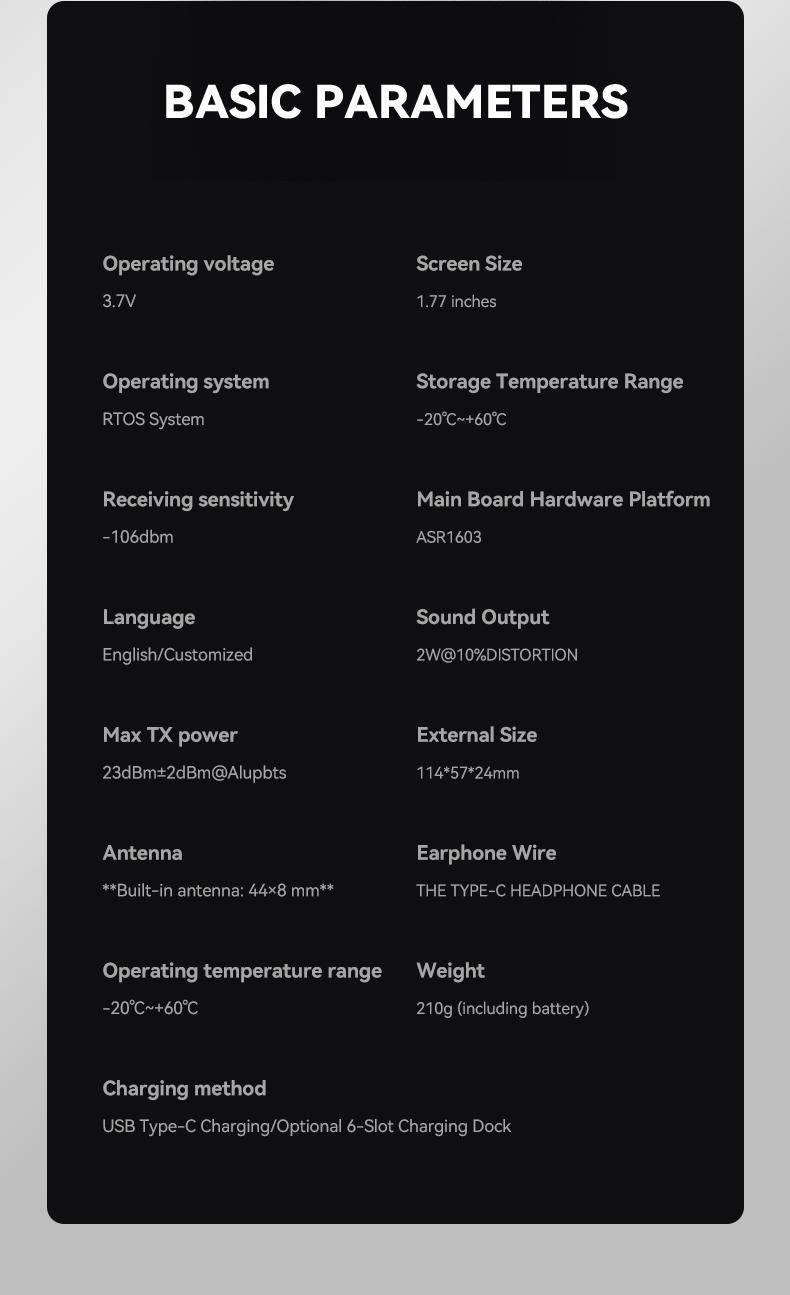
Task: Select the Screen Size label
Action: pyautogui.click(x=469, y=264)
